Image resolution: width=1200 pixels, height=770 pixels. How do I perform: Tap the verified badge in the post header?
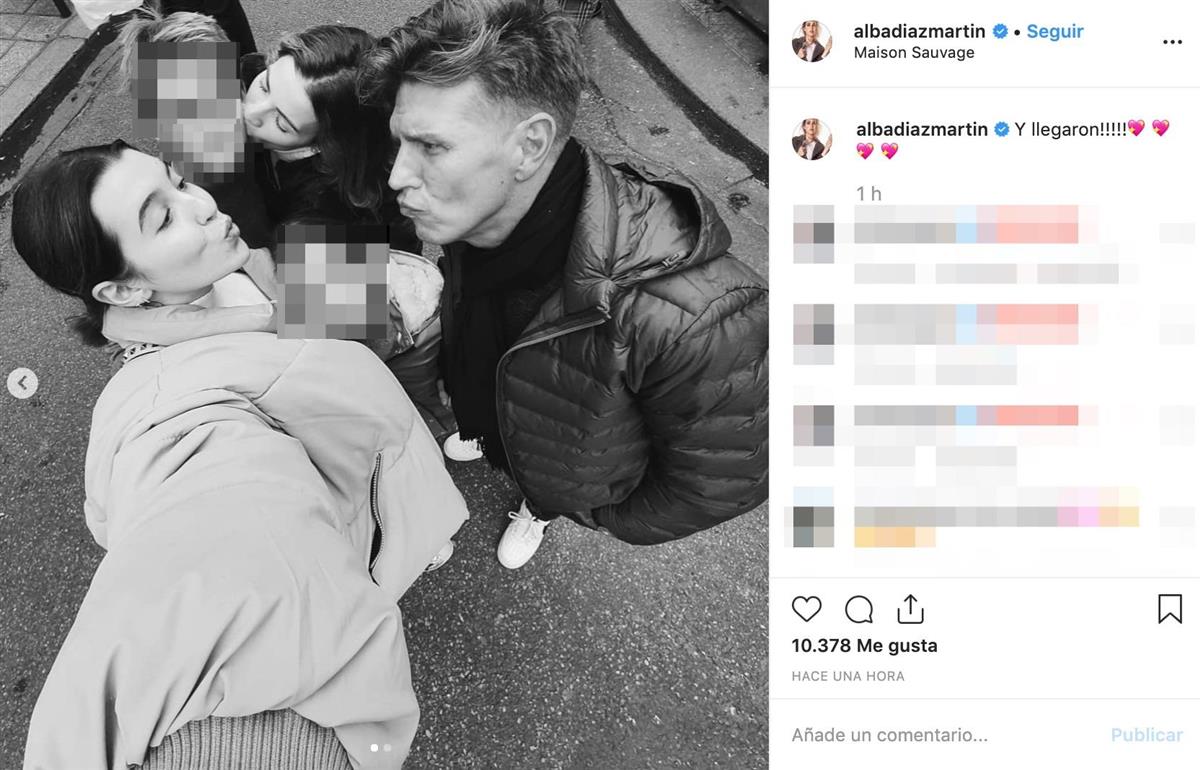(x=1000, y=31)
